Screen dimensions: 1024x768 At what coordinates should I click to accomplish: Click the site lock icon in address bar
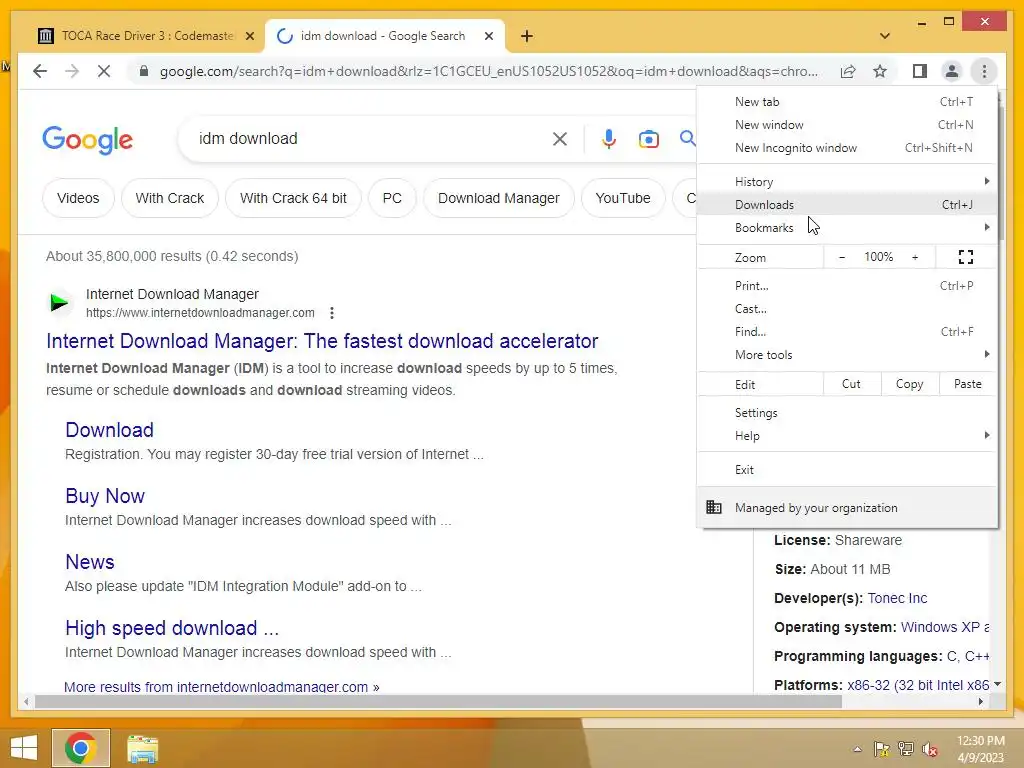144,71
